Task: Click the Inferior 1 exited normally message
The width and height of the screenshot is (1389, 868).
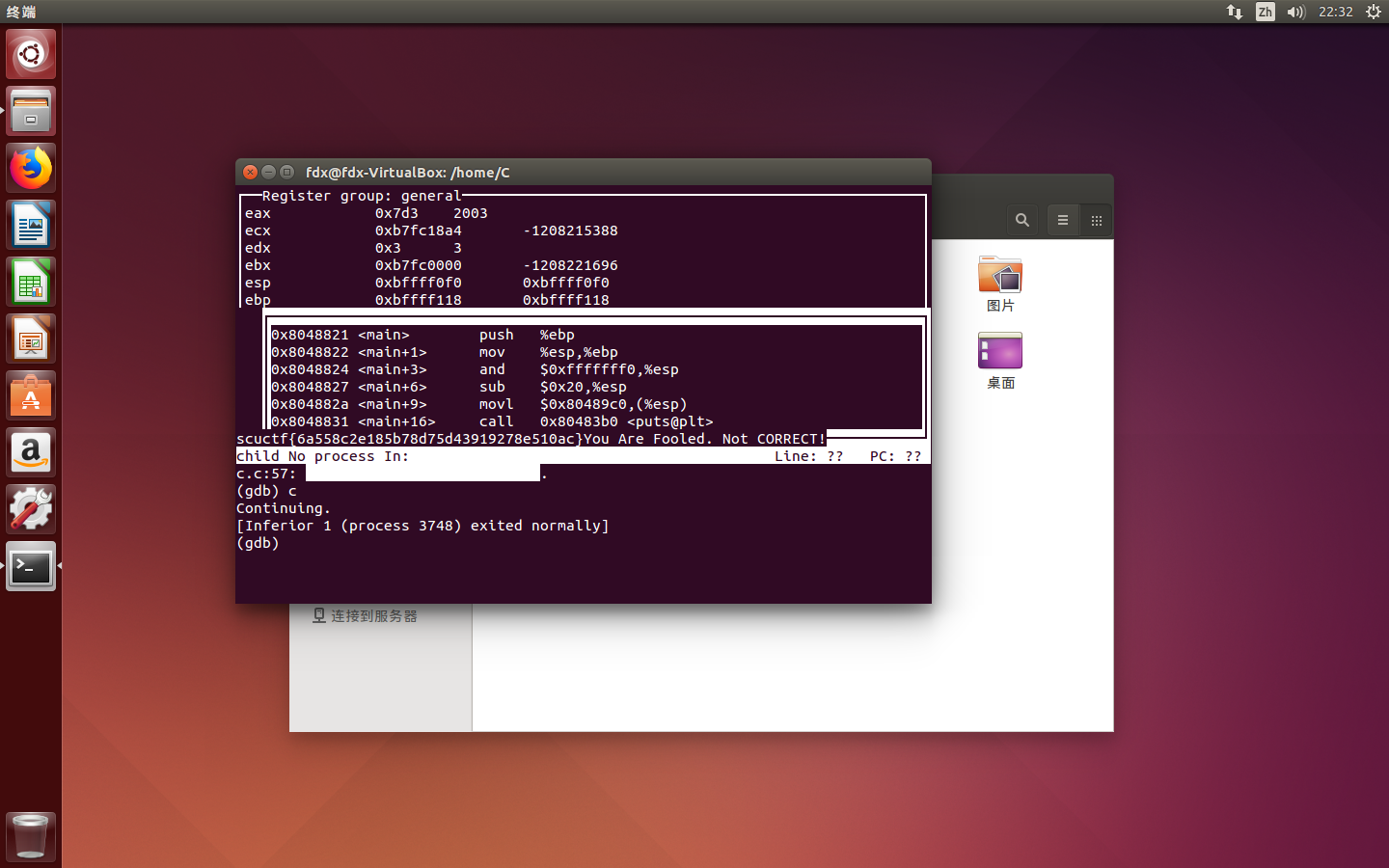Action: coord(422,526)
